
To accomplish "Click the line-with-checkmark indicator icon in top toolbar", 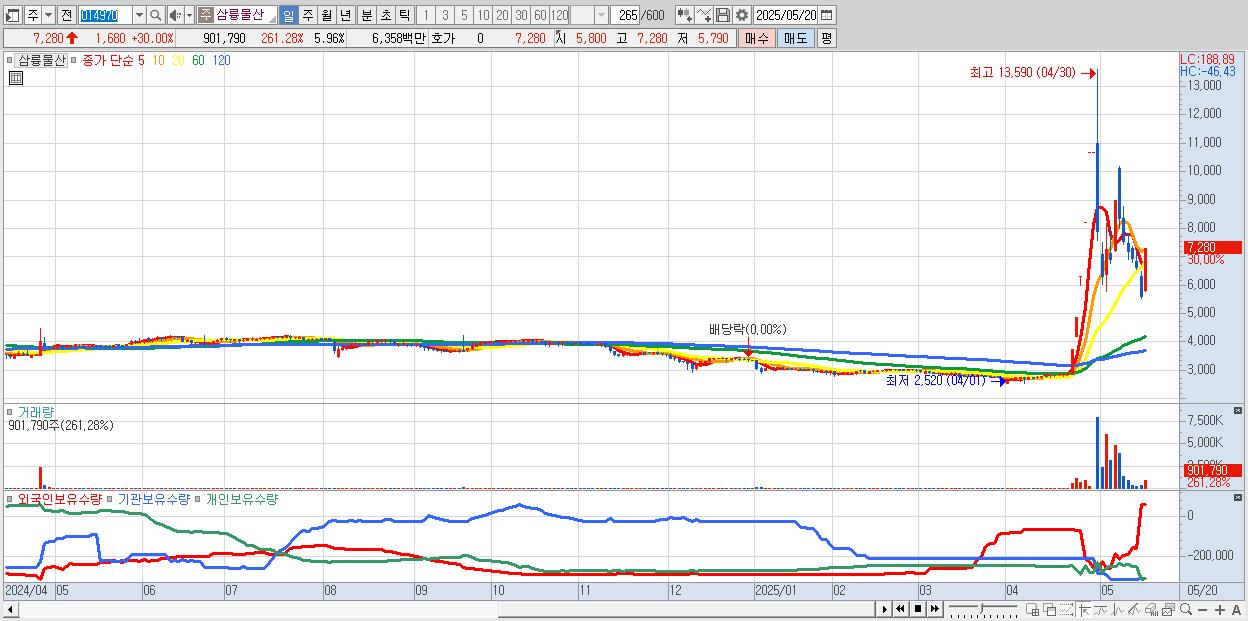I will (703, 15).
